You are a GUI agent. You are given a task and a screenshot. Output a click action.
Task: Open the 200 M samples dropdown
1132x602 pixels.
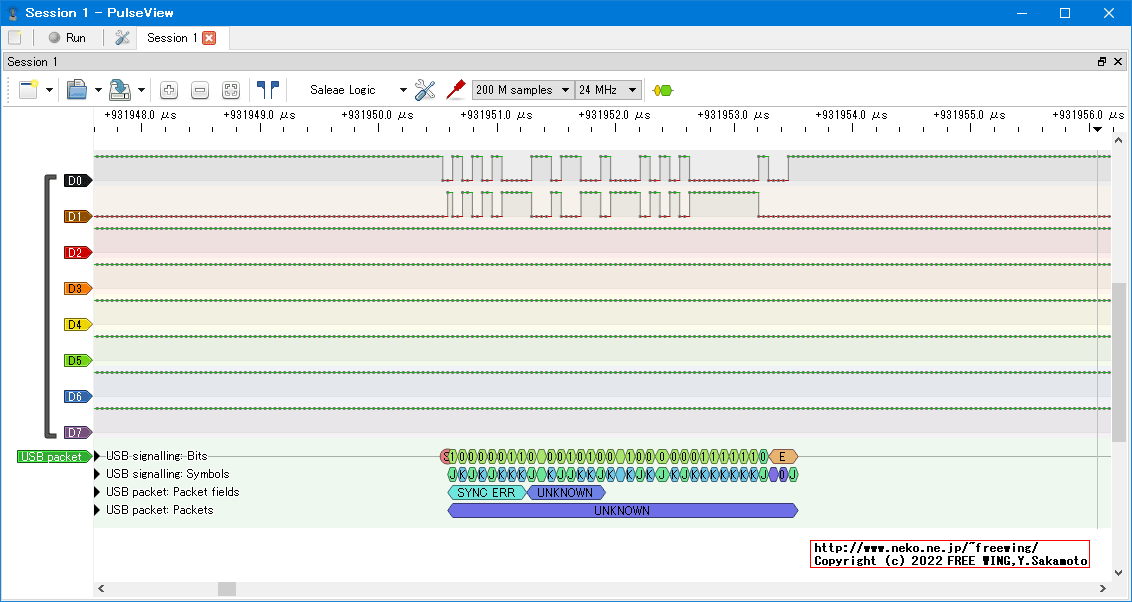(x=523, y=90)
